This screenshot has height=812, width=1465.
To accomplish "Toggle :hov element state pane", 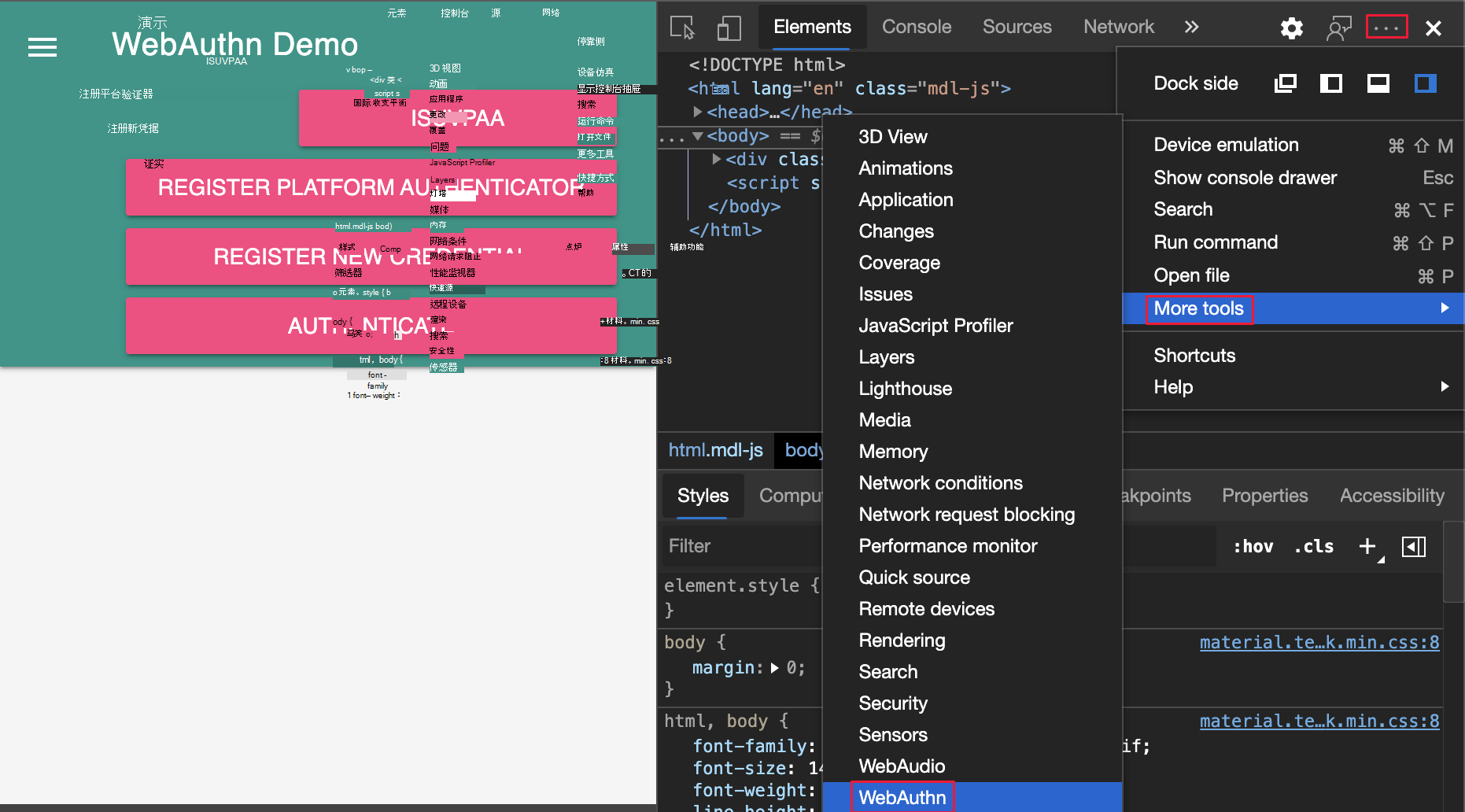I will pyautogui.click(x=1253, y=547).
